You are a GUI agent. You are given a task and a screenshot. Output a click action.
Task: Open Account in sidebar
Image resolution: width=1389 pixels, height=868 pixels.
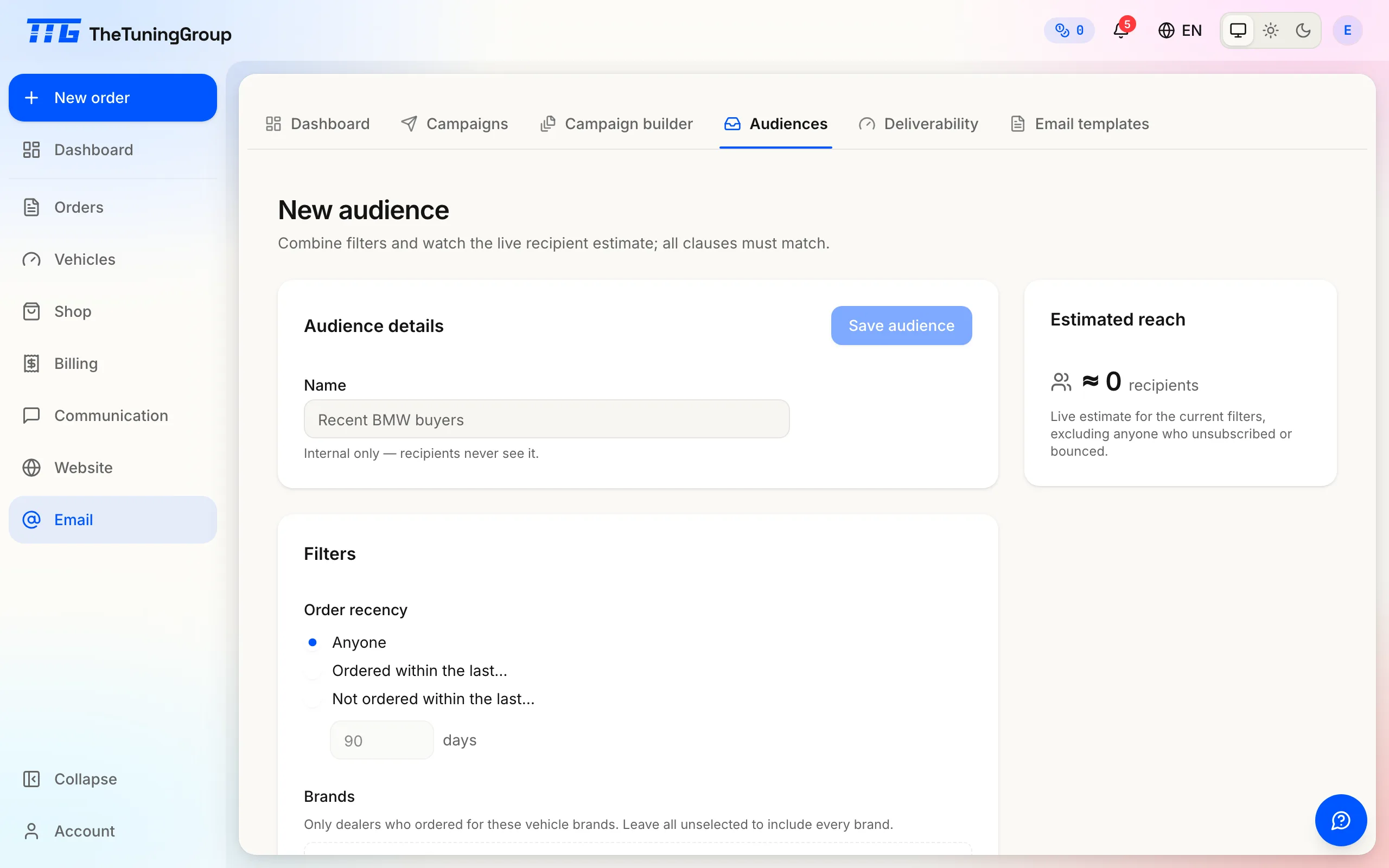(112, 831)
